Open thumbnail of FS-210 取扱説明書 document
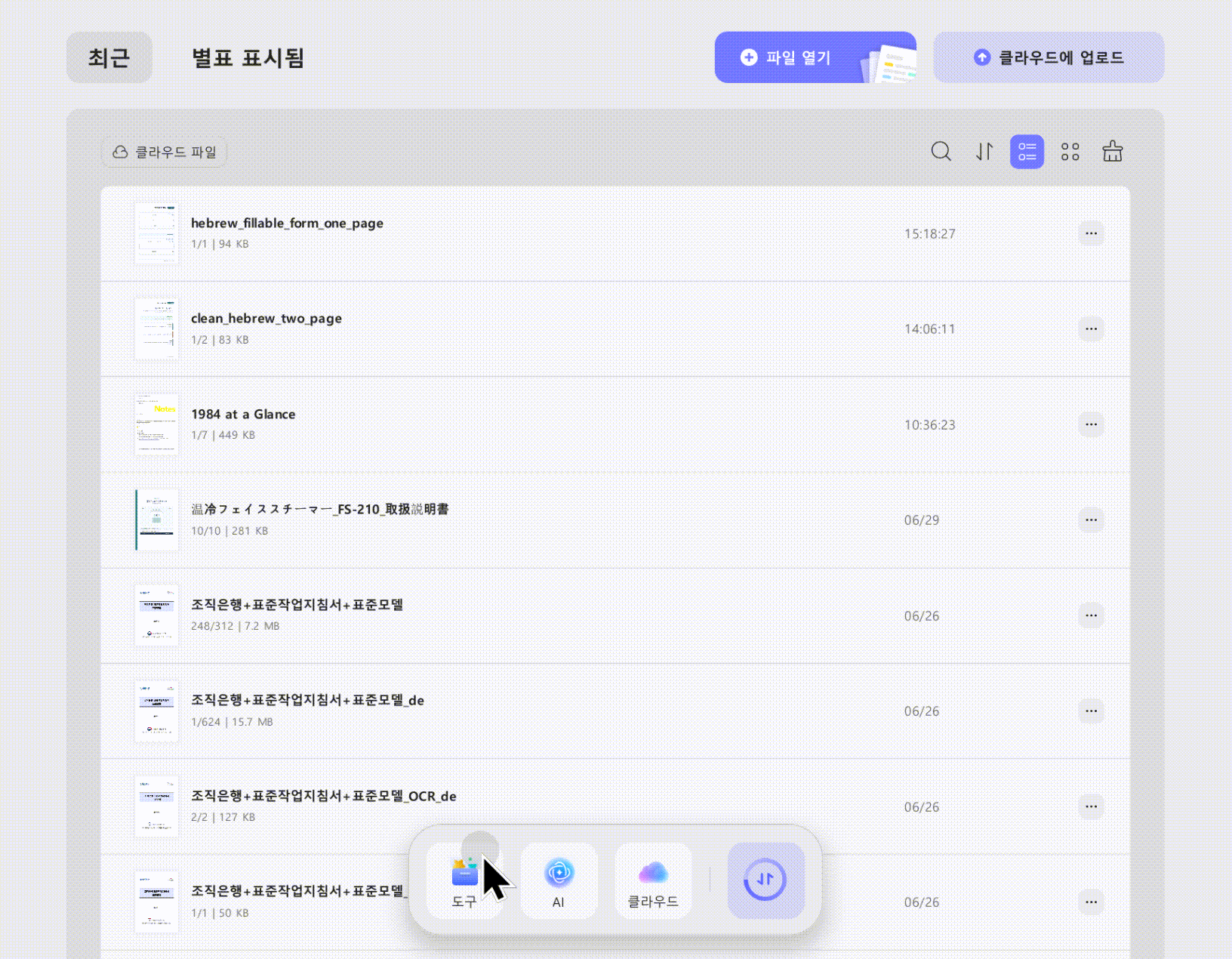 coord(157,520)
